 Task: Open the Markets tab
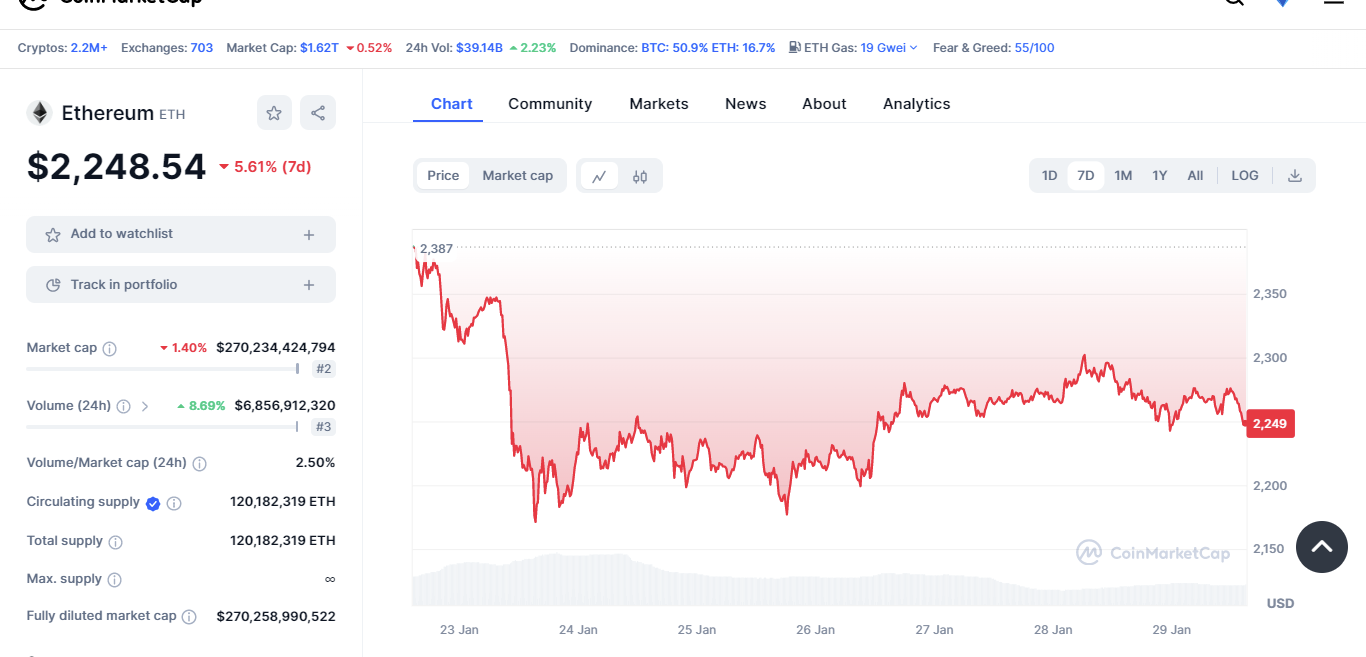click(x=659, y=104)
